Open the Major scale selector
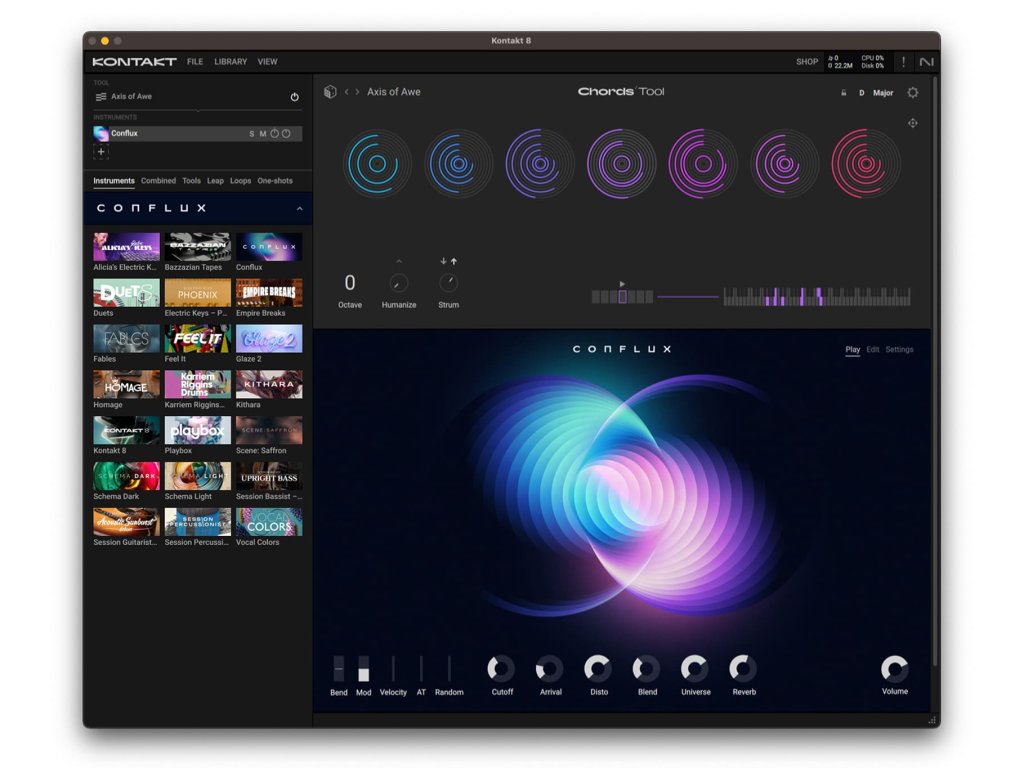This screenshot has width=1024, height=768. click(883, 93)
